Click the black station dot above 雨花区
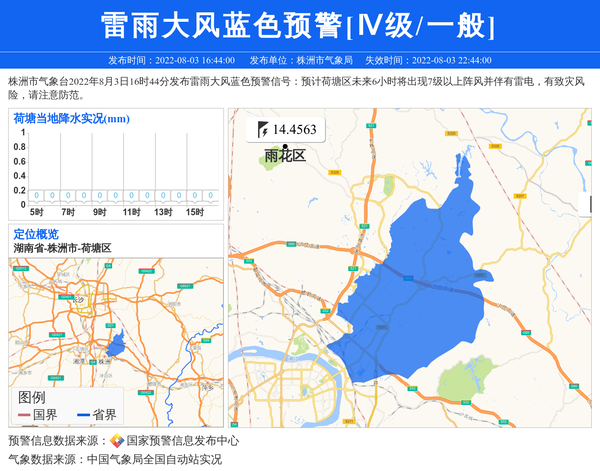600x471 pixels. point(284,146)
